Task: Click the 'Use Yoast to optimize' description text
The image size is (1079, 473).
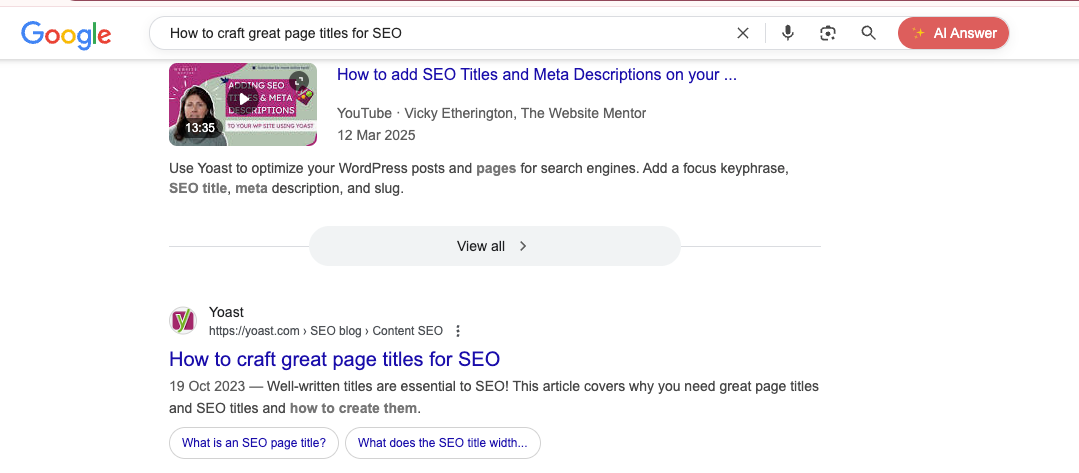Action: pos(478,178)
